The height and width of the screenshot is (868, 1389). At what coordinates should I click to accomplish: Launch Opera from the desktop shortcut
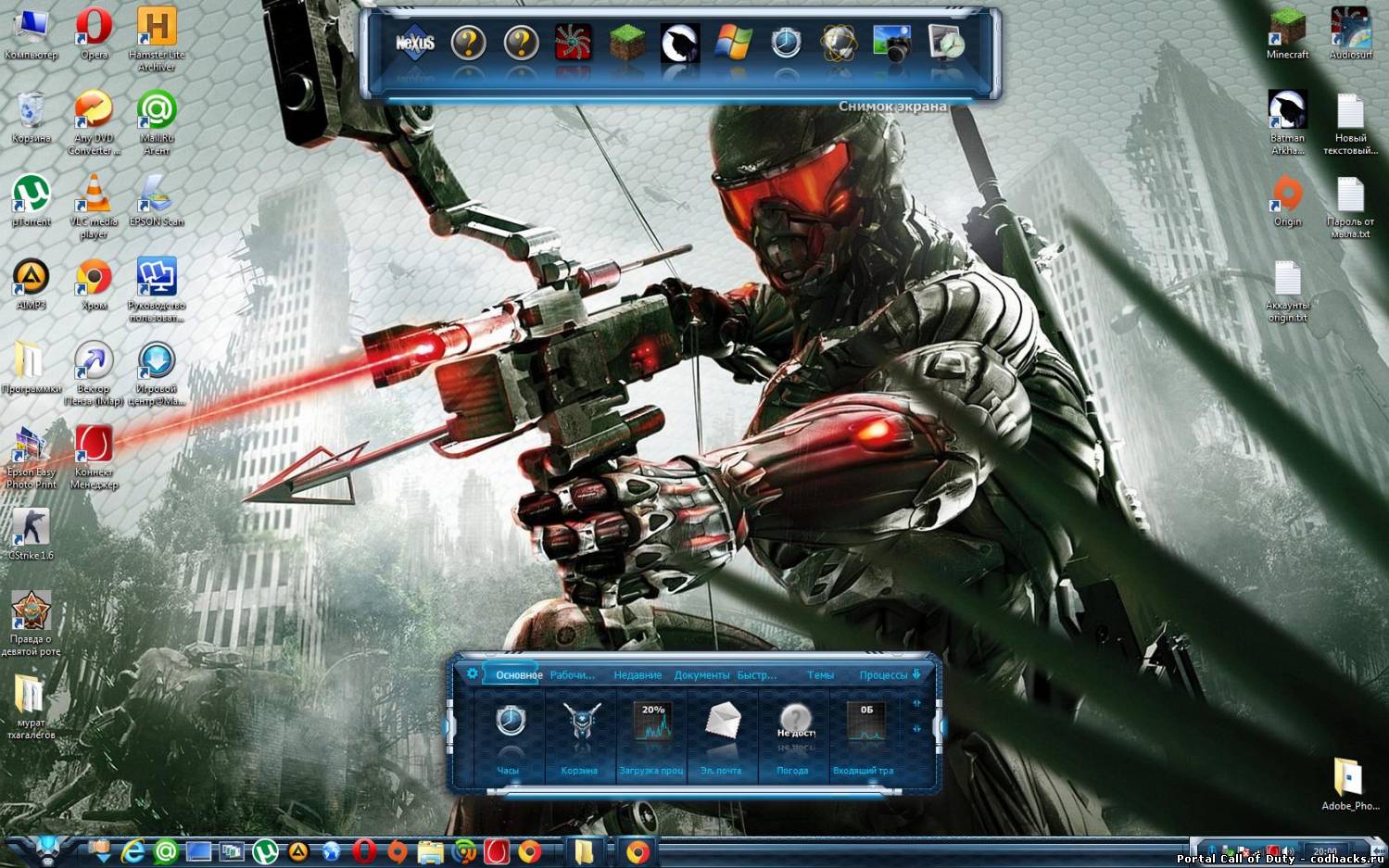(x=94, y=34)
